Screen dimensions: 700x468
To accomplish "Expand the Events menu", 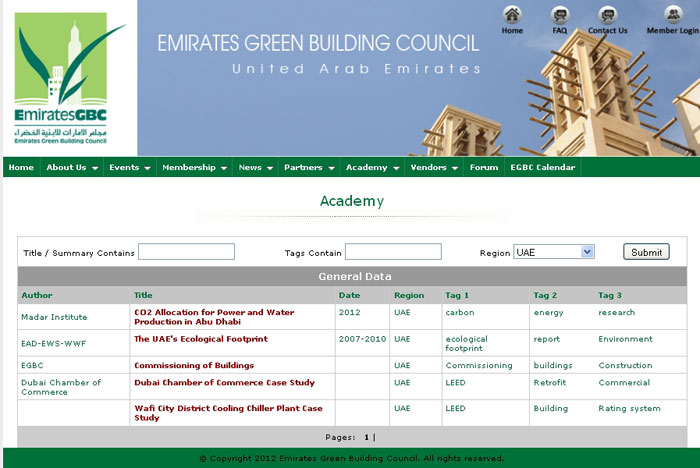I will 130,167.
